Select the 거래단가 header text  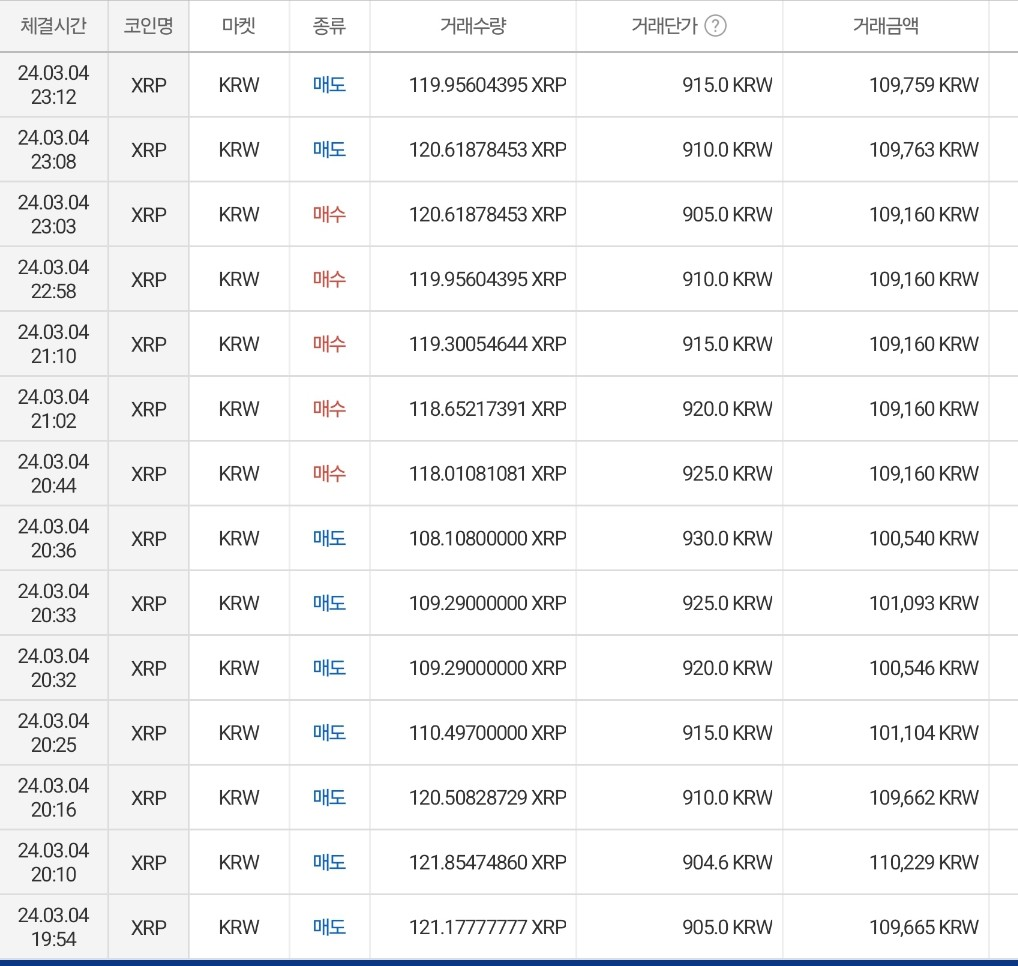[x=664, y=26]
